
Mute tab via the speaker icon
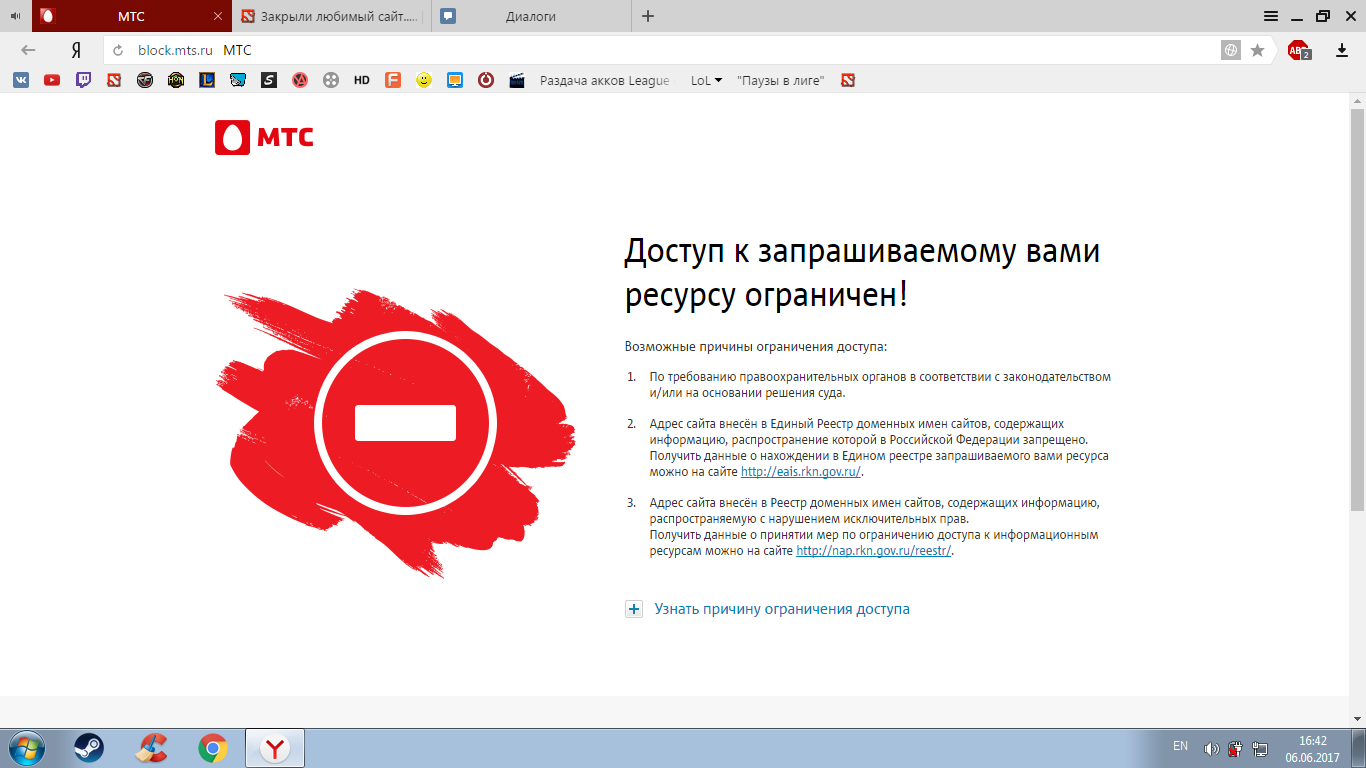coord(16,16)
